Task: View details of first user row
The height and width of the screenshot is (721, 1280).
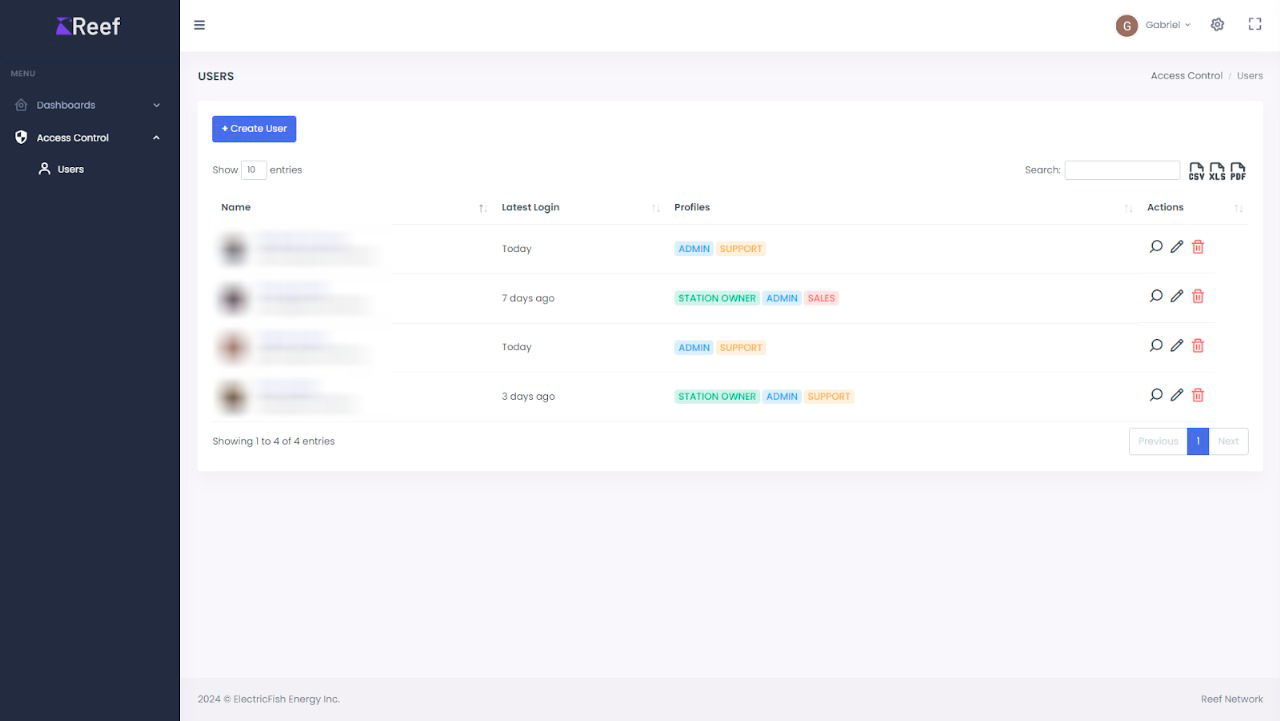Action: (1156, 247)
